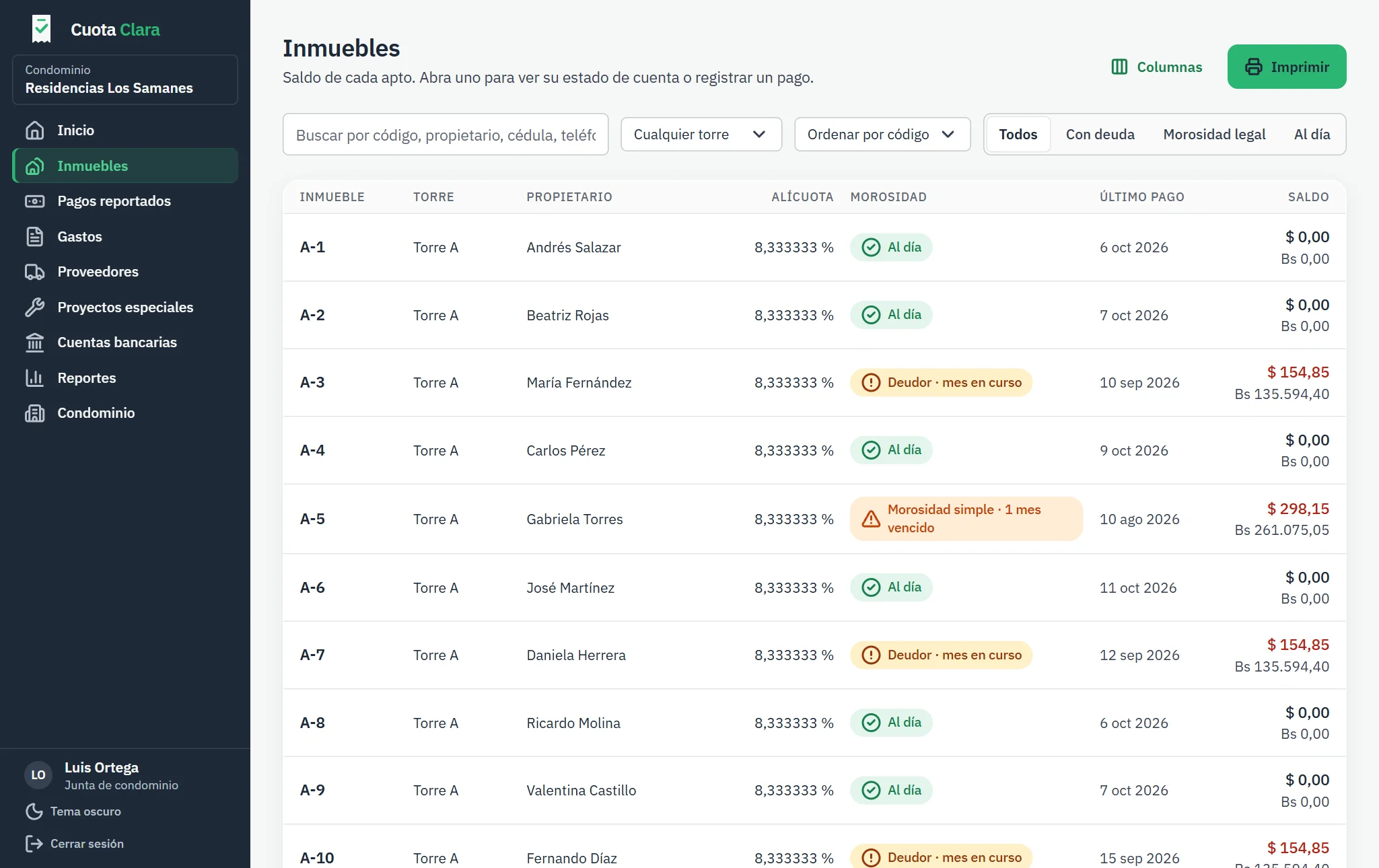The image size is (1379, 868).
Task: Click the Inicio home icon
Action: [x=34, y=130]
